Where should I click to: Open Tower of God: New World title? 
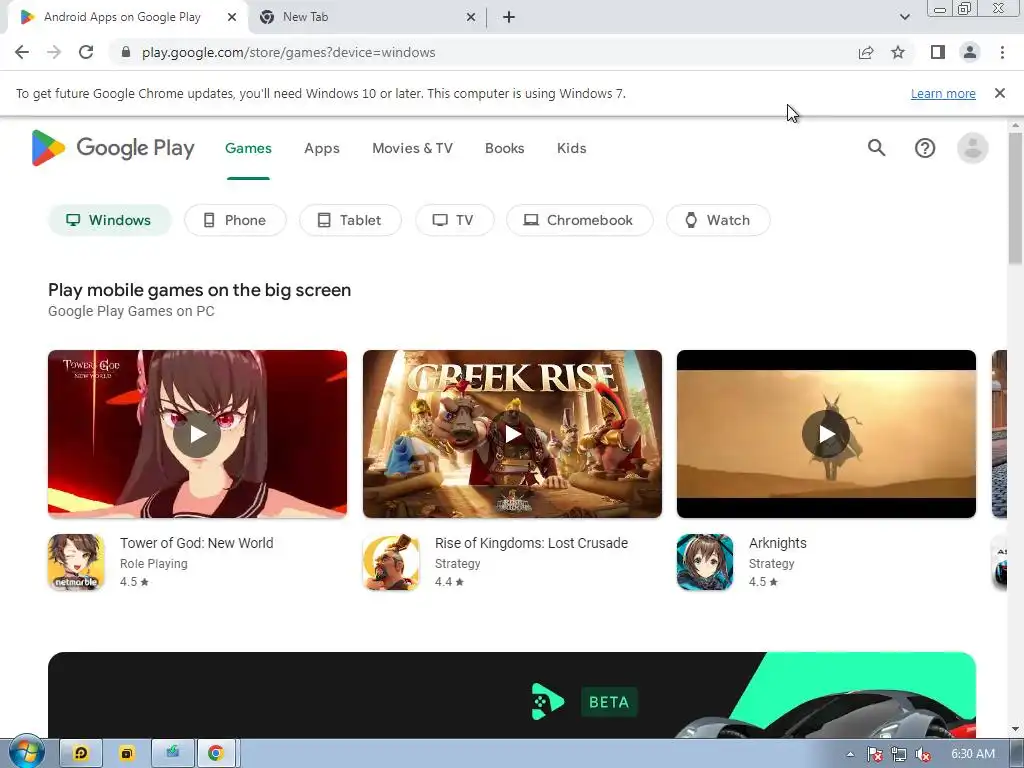(197, 543)
